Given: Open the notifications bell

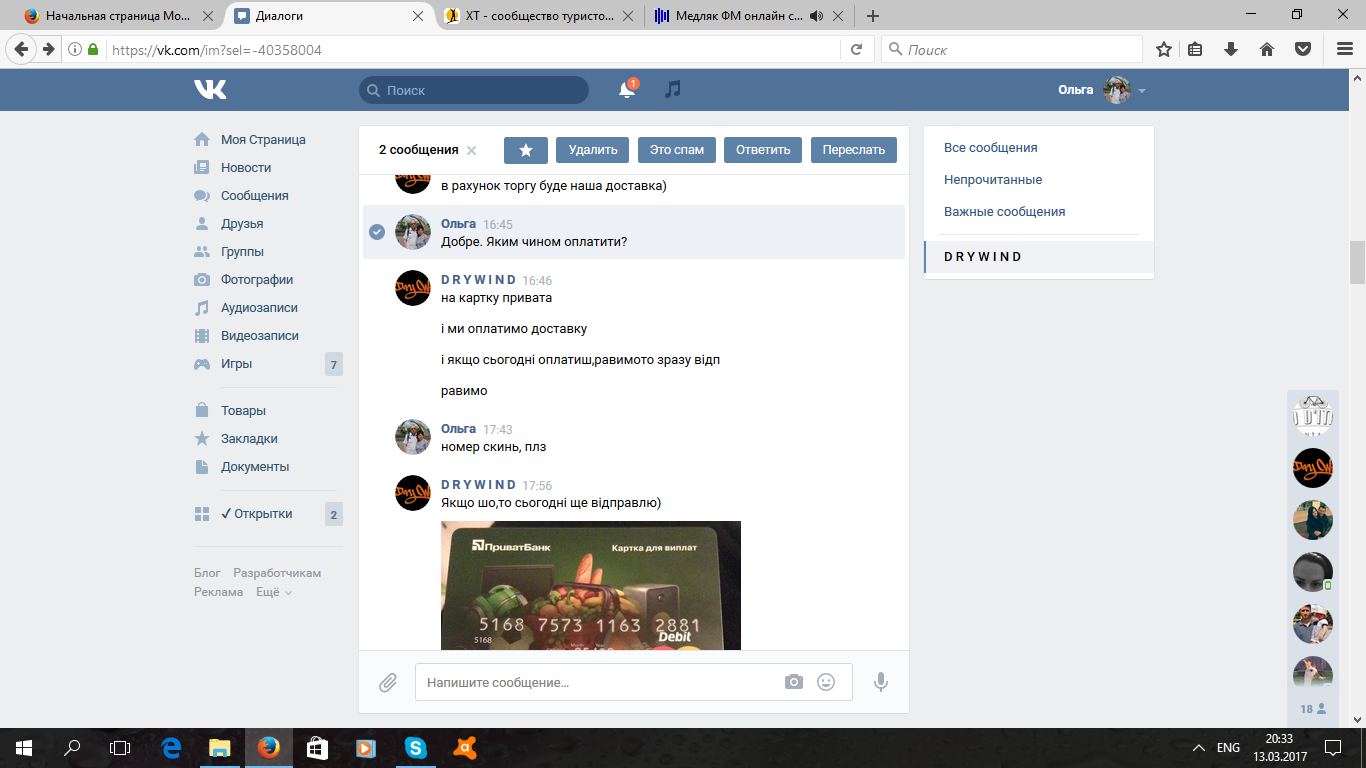Looking at the screenshot, I should (x=627, y=90).
